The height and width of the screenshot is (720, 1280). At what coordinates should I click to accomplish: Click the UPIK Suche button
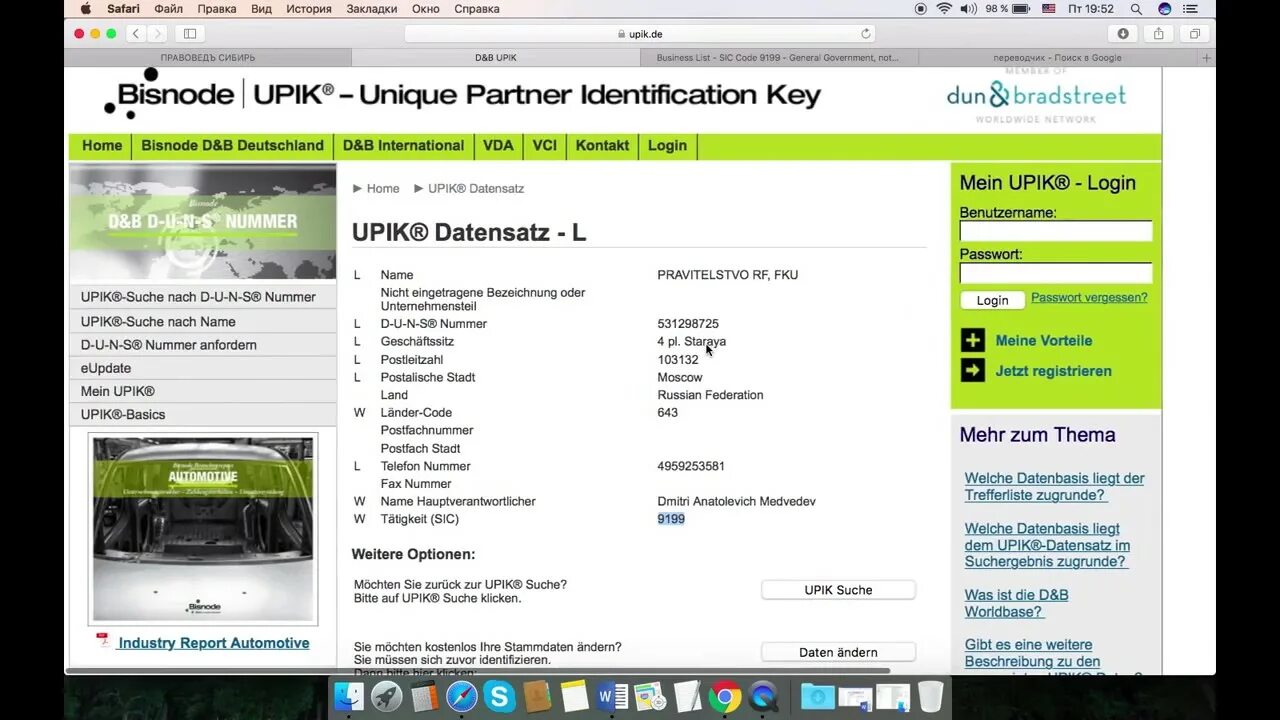pyautogui.click(x=838, y=590)
